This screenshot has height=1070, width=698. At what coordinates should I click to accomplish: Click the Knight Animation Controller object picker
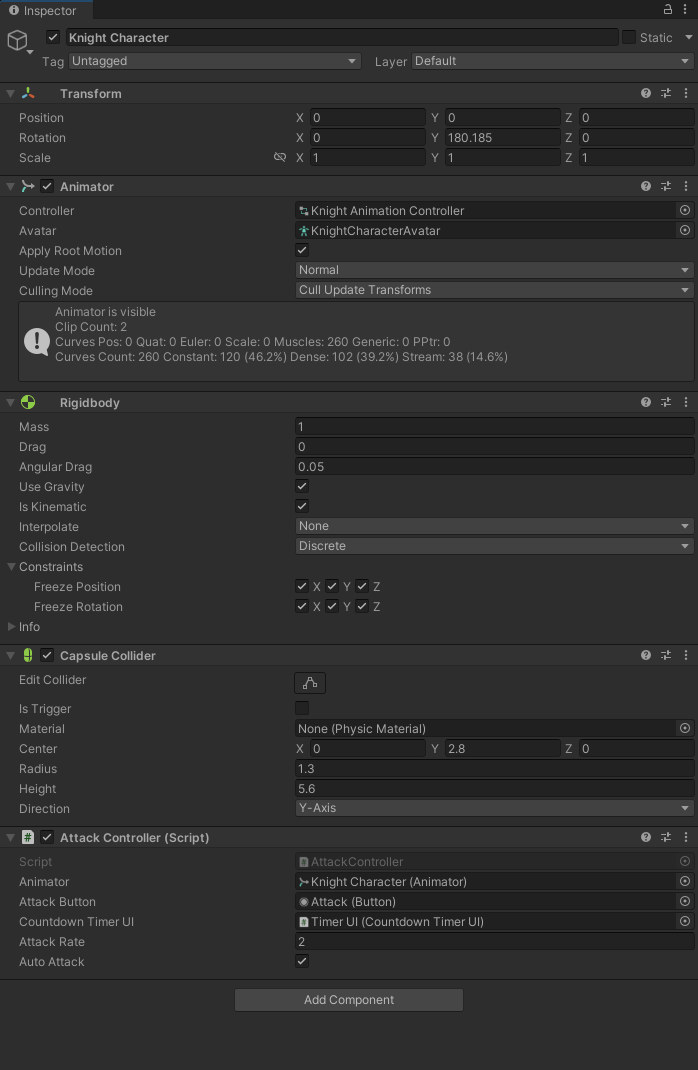[x=685, y=210]
